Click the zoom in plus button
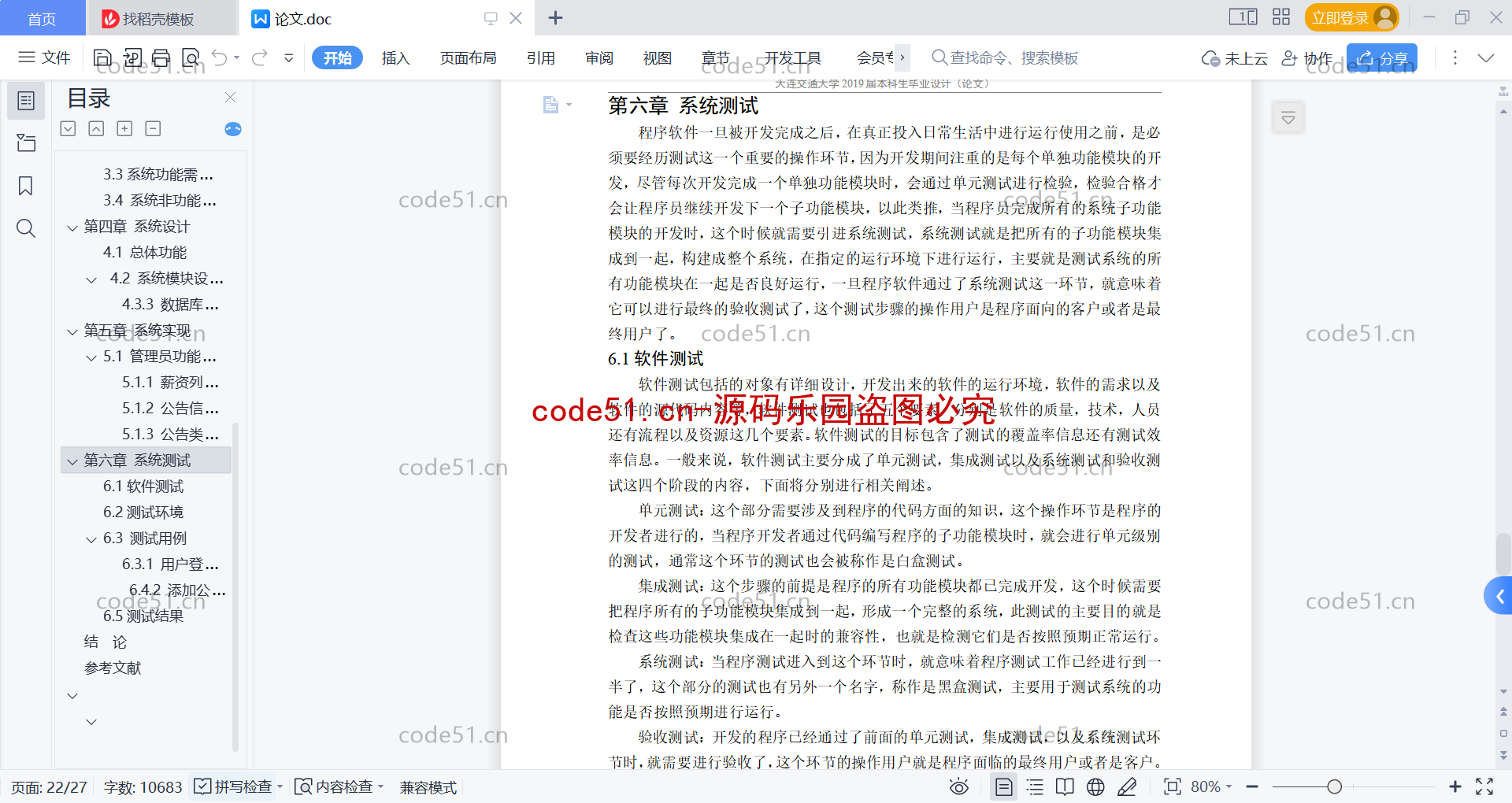Viewport: 1512px width, 803px height. (x=1455, y=786)
